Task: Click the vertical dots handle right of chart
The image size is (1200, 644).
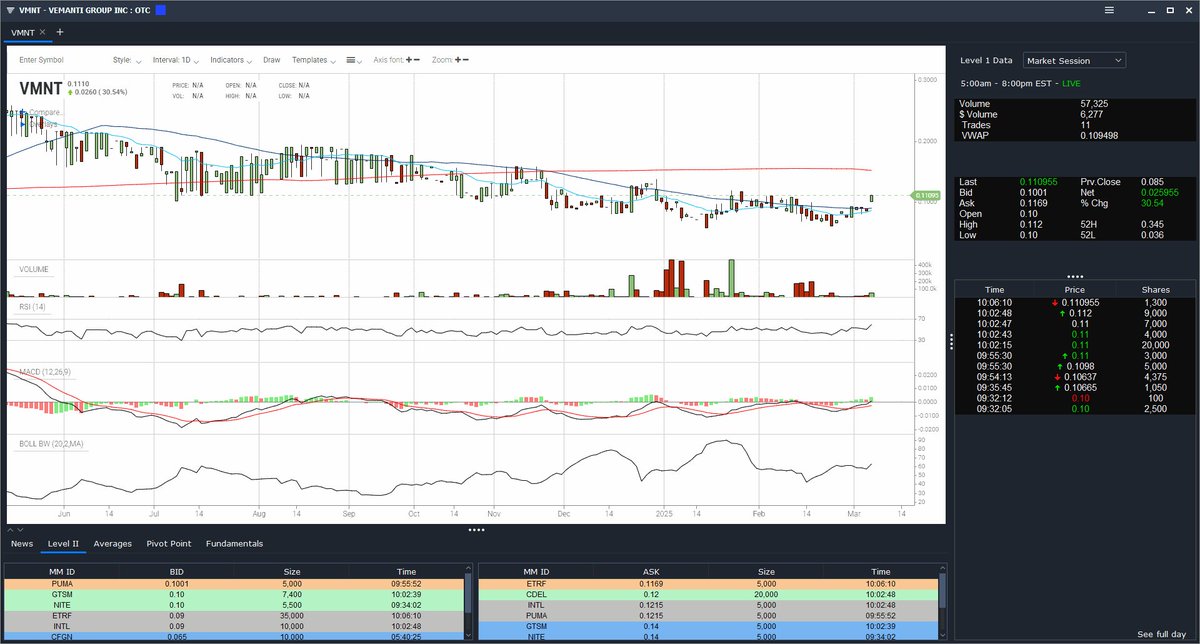Action: [950, 341]
